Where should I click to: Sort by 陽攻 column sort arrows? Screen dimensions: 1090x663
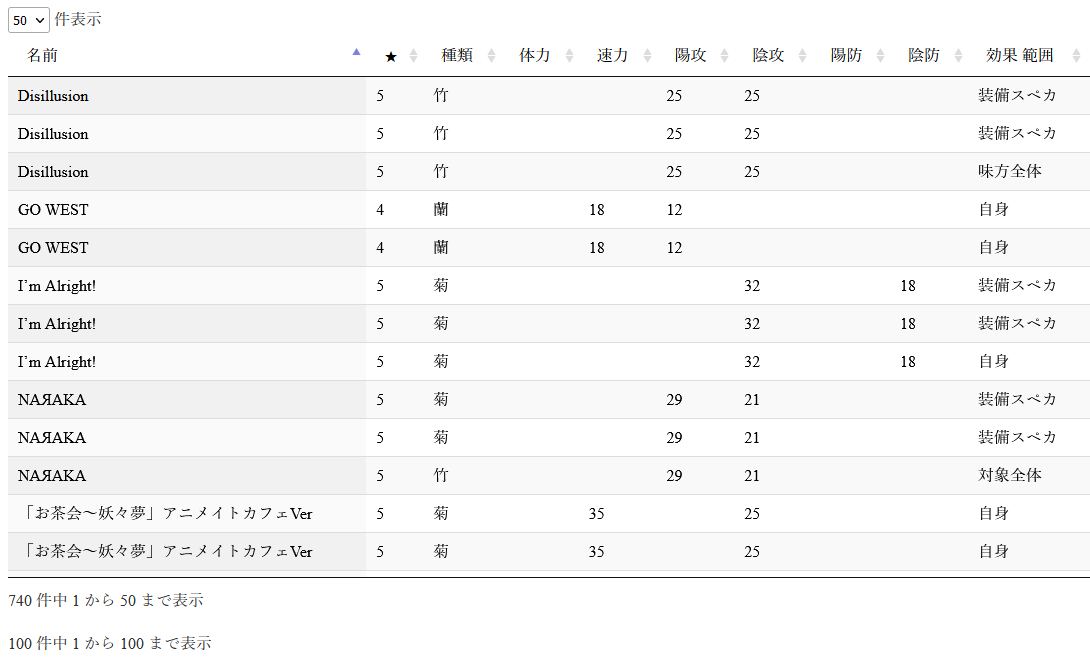point(725,56)
